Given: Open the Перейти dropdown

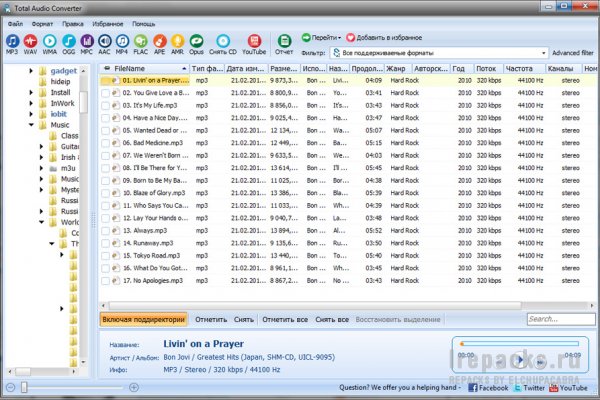Looking at the screenshot, I should click(321, 38).
